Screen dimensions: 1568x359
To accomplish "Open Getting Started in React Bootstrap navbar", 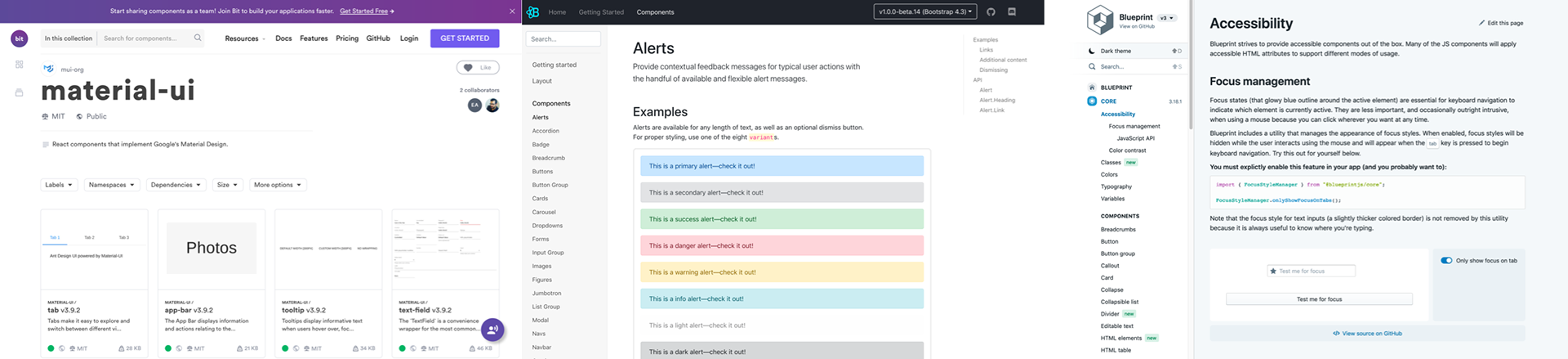I will click(x=601, y=12).
